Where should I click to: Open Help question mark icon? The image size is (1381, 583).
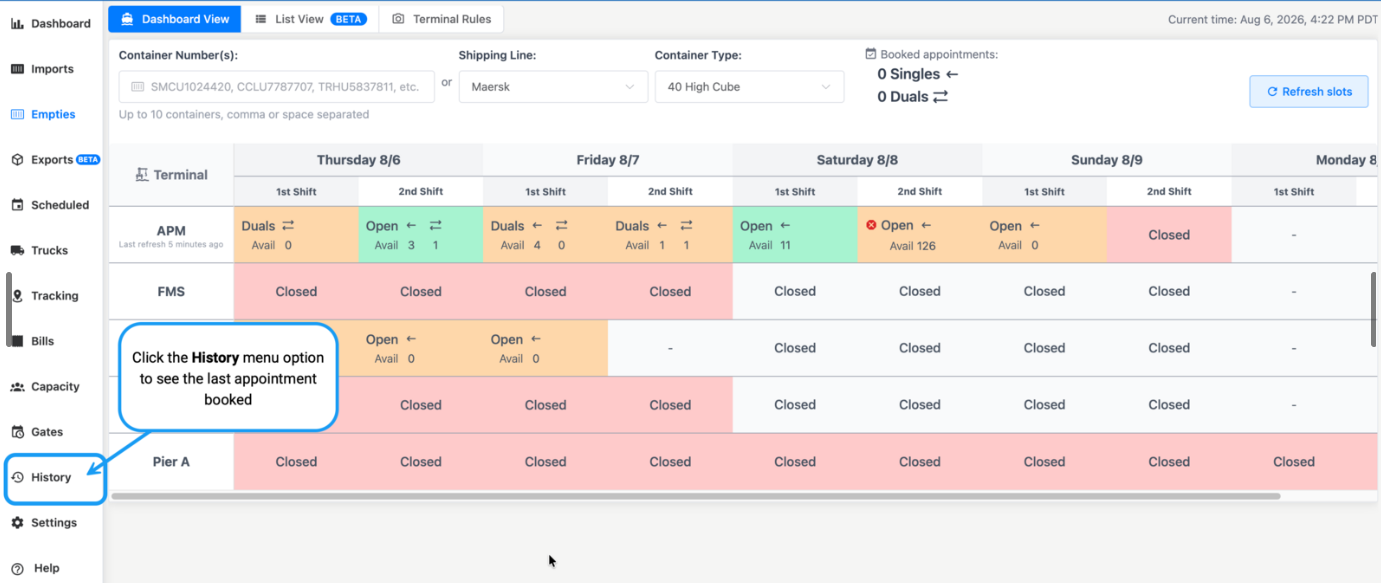17,568
